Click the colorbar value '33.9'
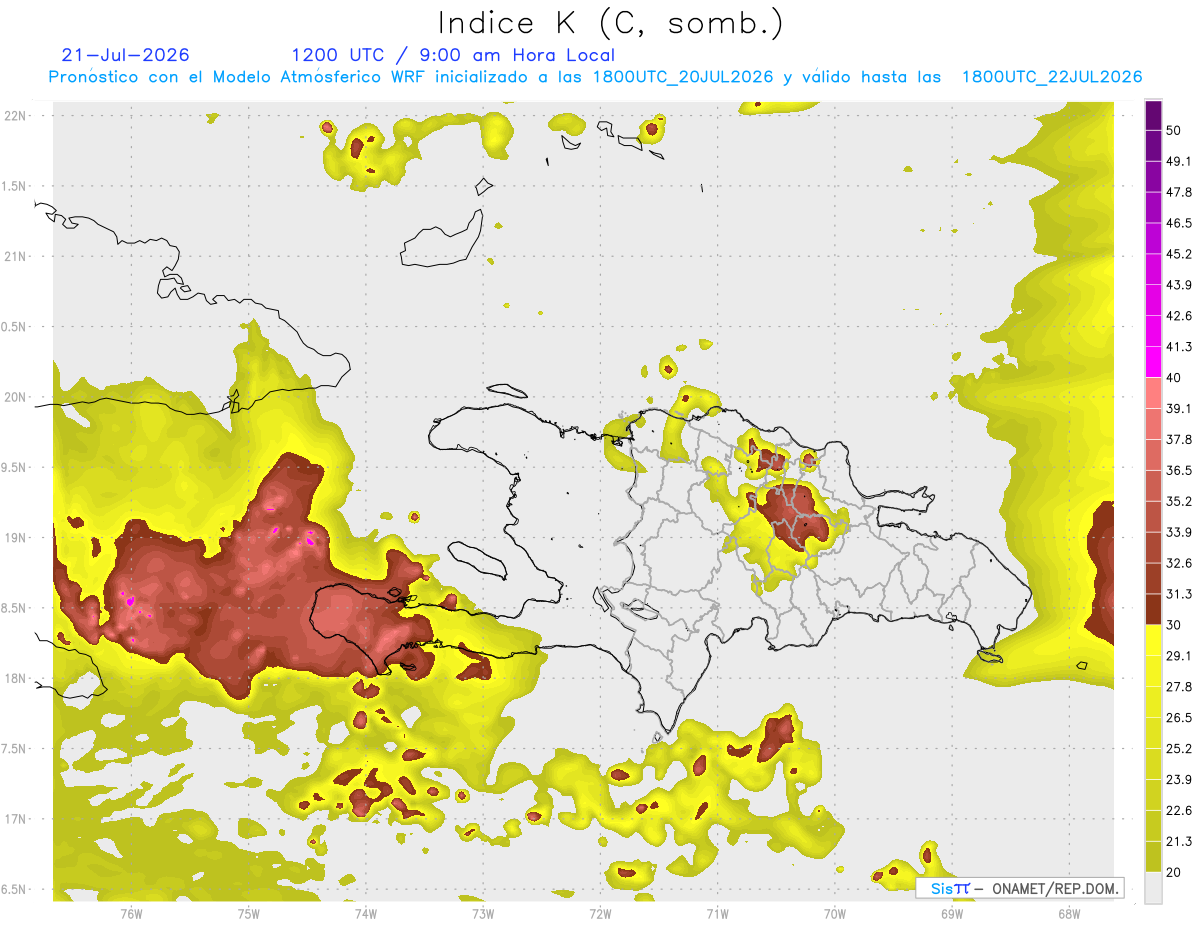Screen dimensions: 1200x927 (x=1179, y=532)
